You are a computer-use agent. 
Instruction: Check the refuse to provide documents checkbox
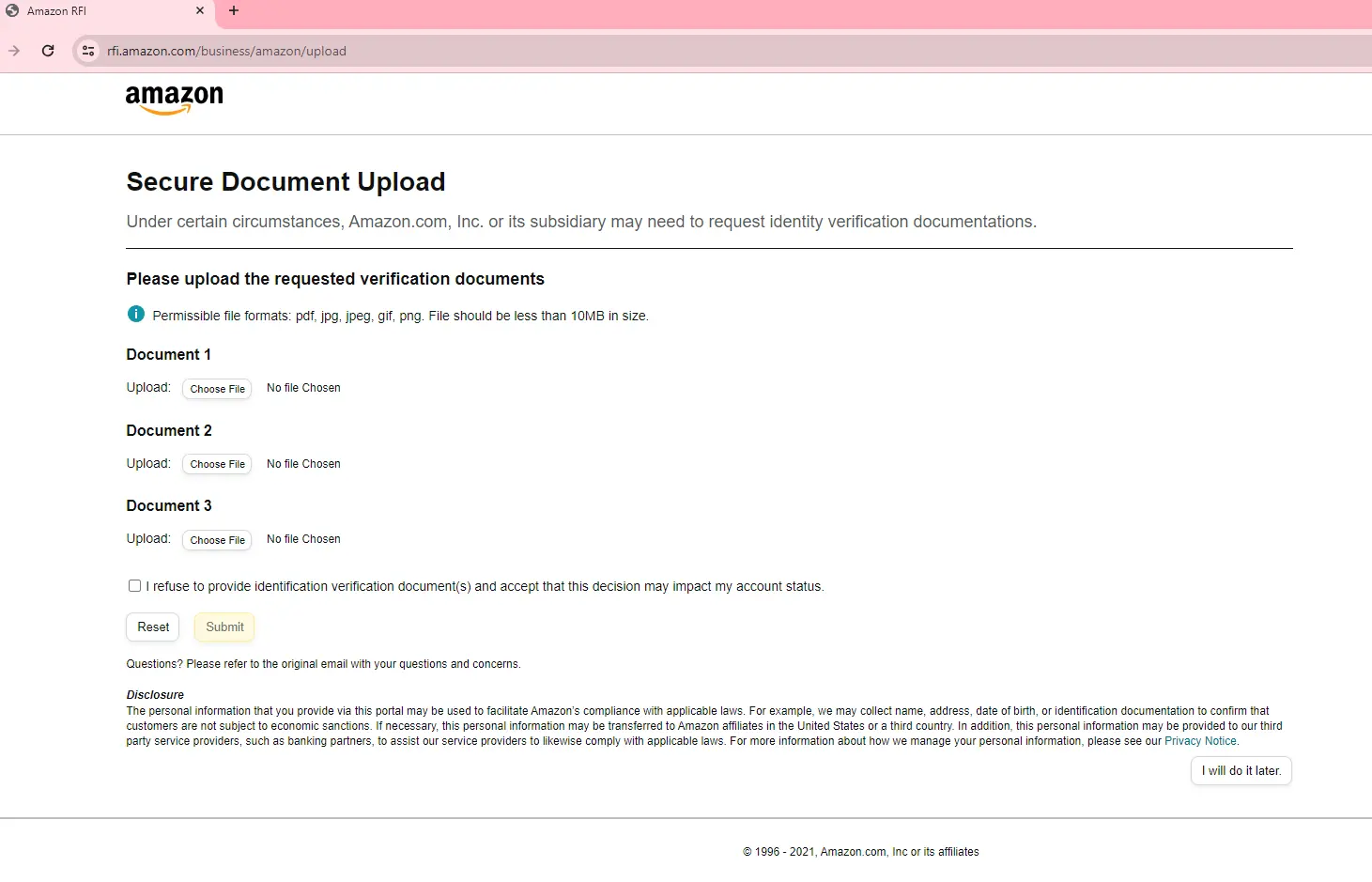[x=134, y=585]
